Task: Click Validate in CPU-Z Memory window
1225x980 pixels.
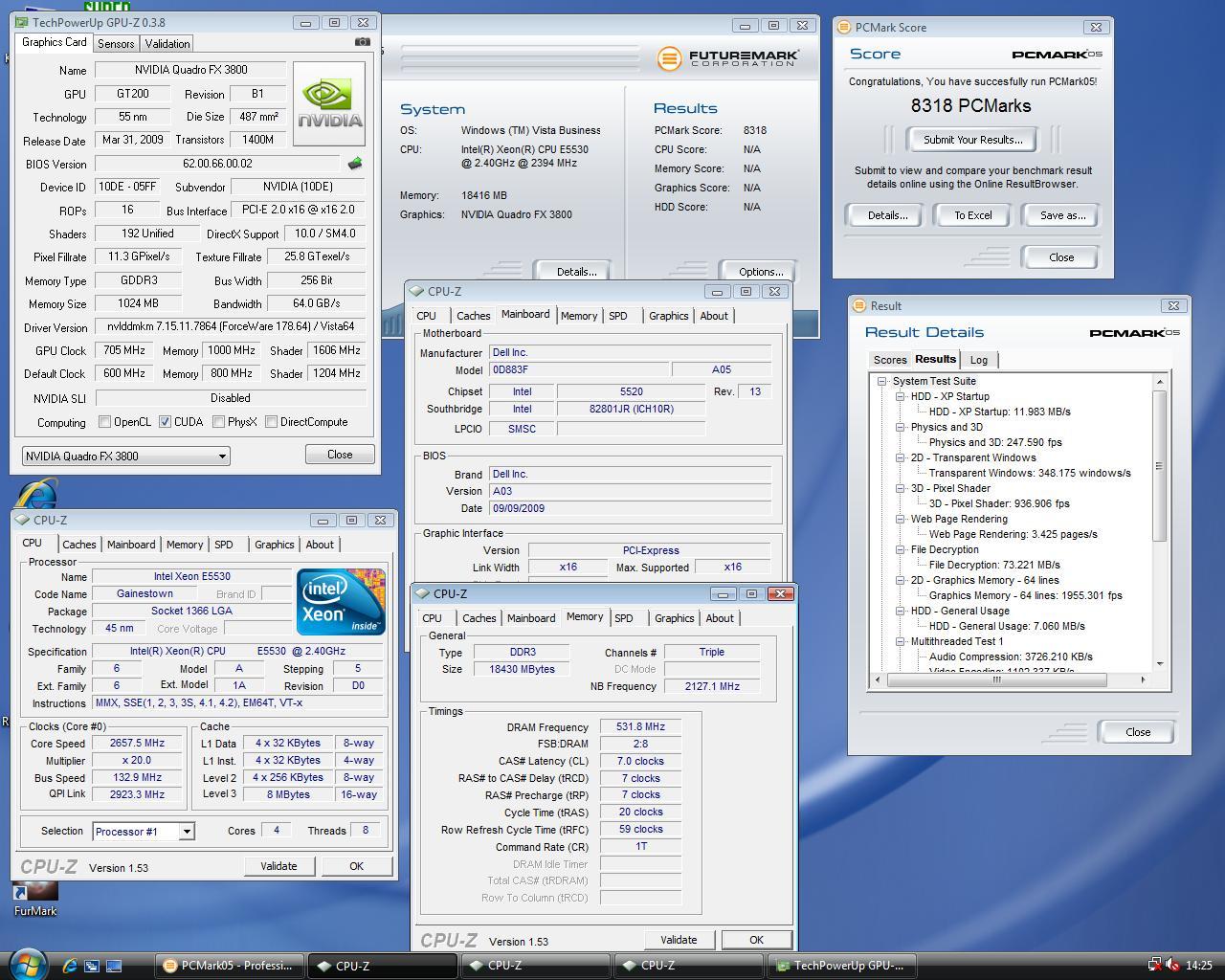Action: coord(679,940)
